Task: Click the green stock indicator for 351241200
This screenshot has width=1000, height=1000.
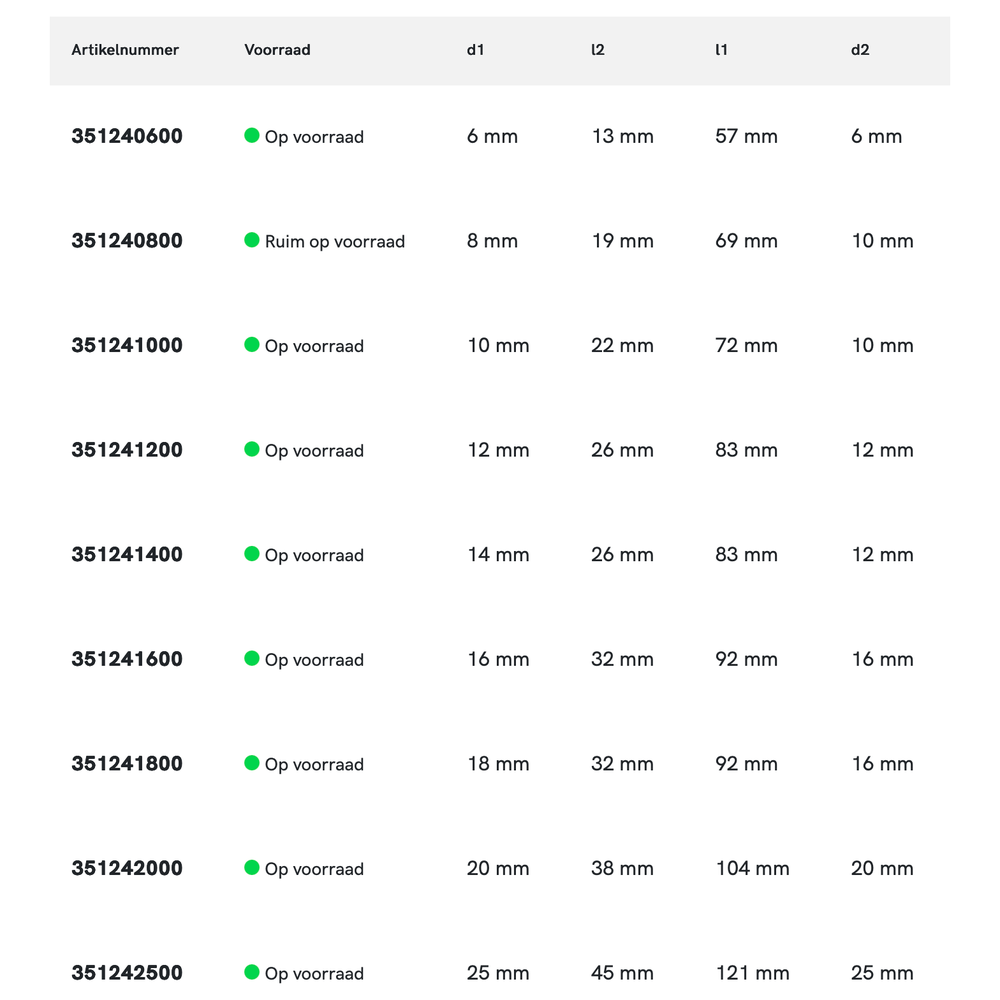Action: pyautogui.click(x=252, y=449)
